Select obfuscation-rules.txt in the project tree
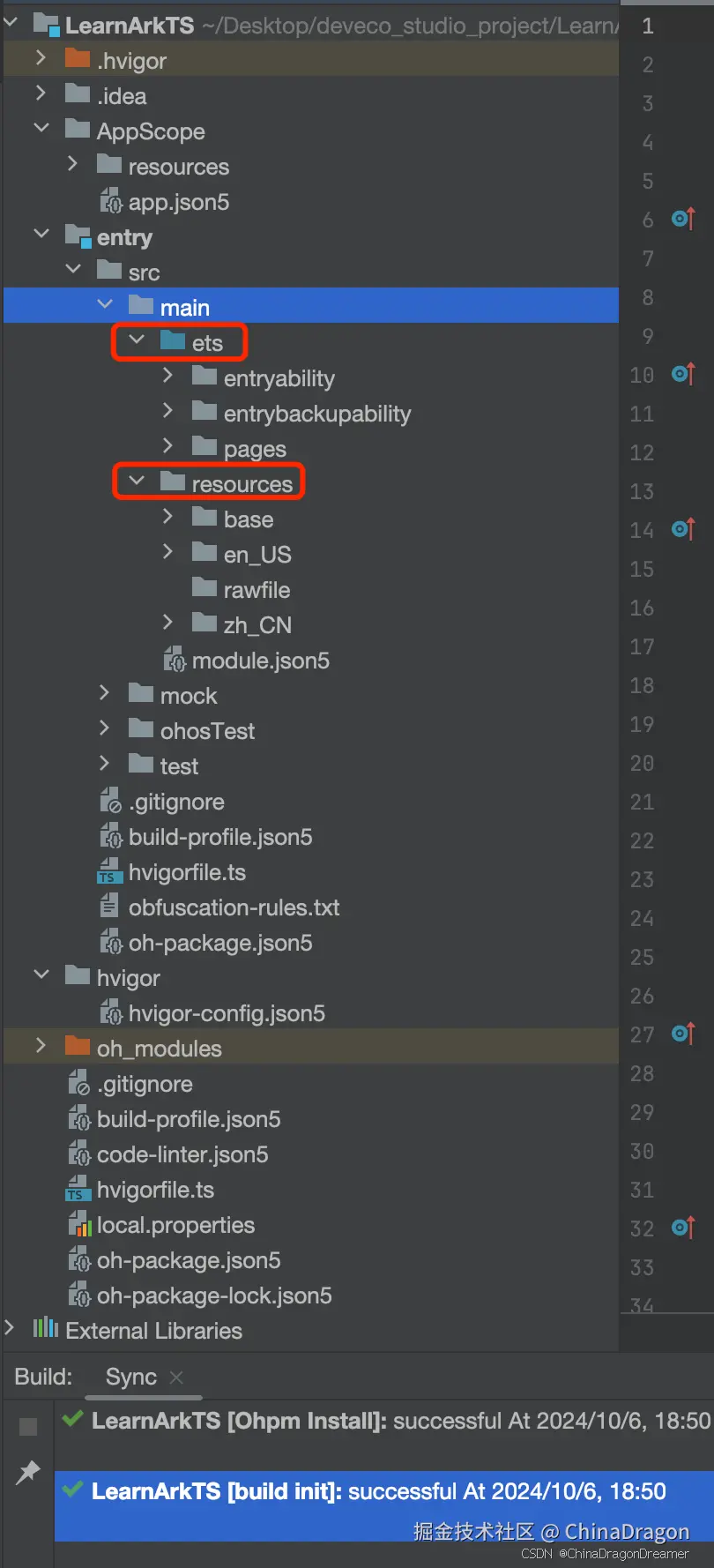 (x=234, y=907)
